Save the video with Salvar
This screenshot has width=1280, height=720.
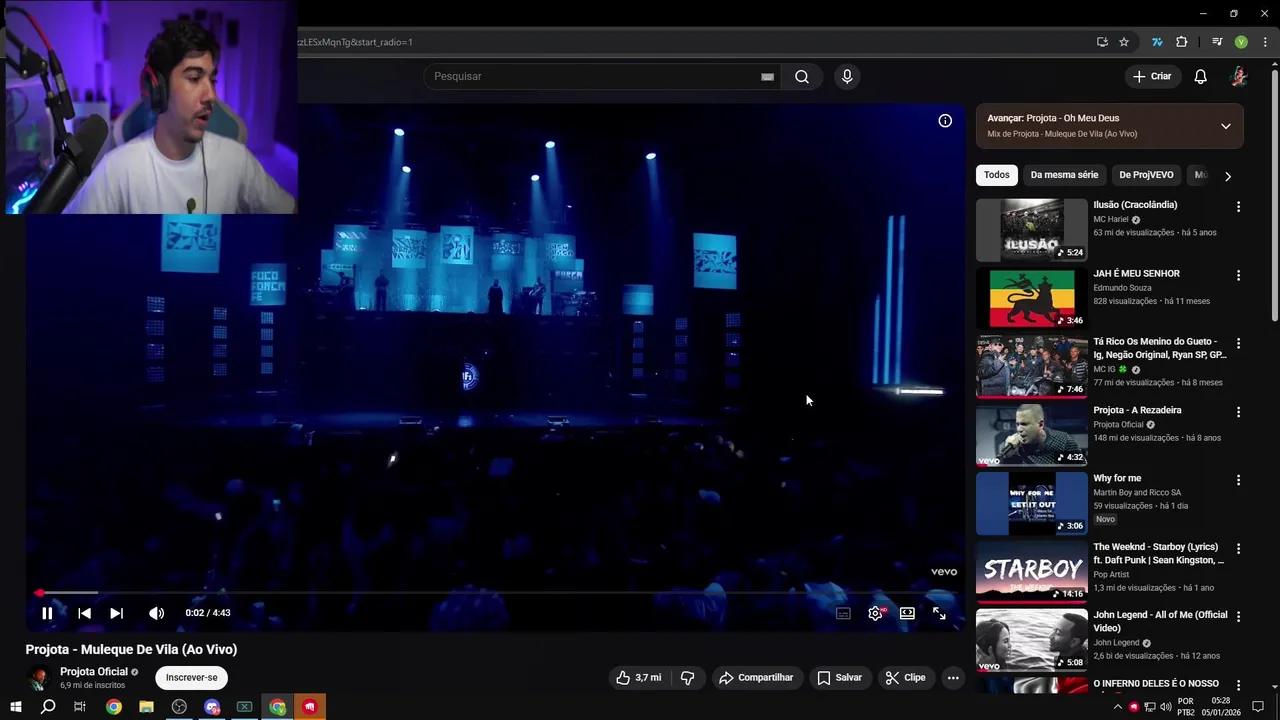839,678
